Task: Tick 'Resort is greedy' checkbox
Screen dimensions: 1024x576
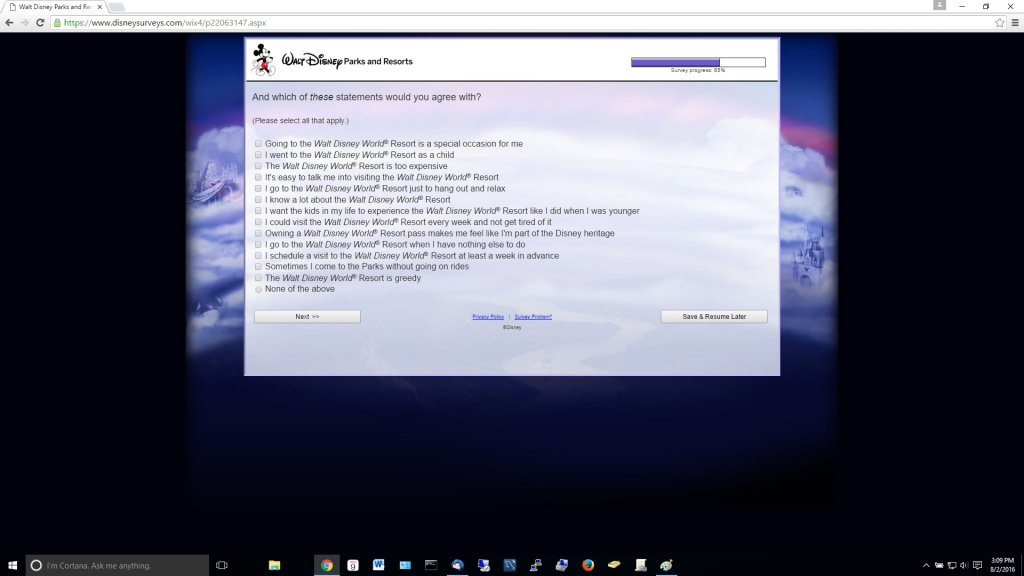Action: pyautogui.click(x=258, y=278)
